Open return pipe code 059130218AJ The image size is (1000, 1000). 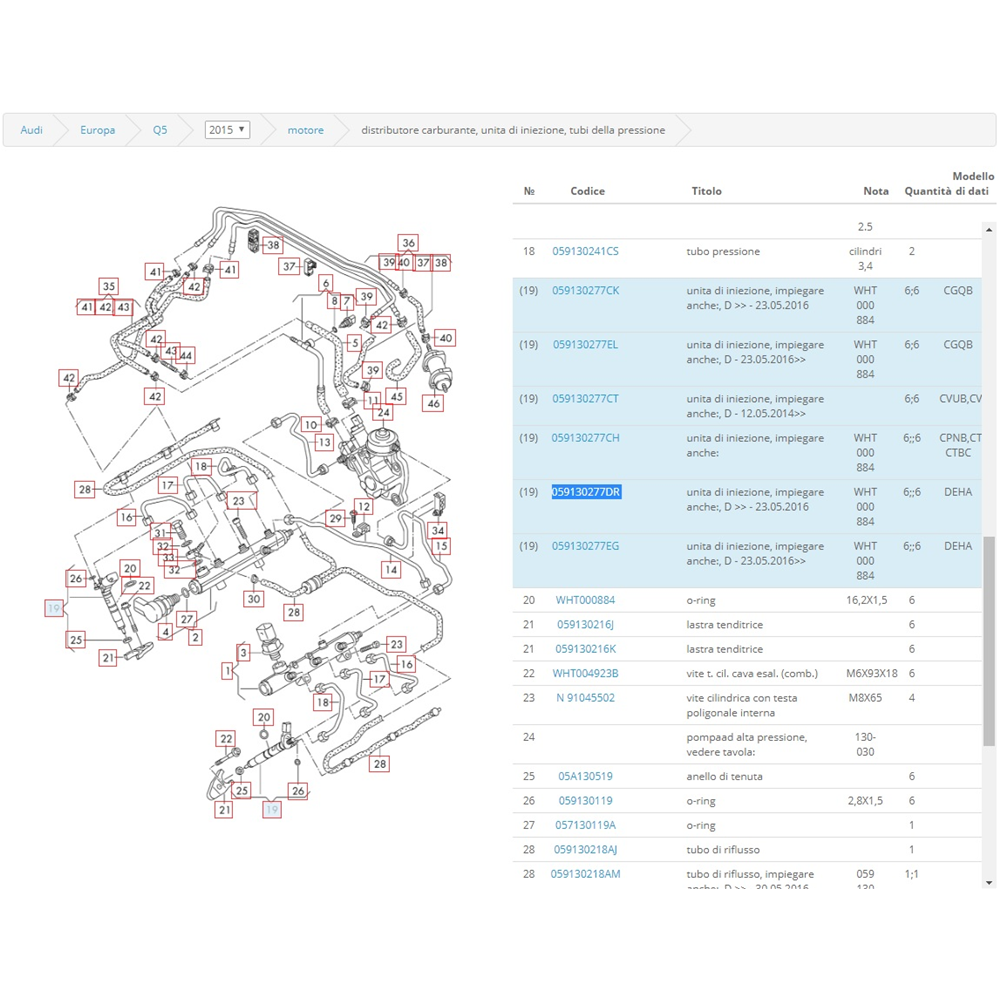click(585, 849)
